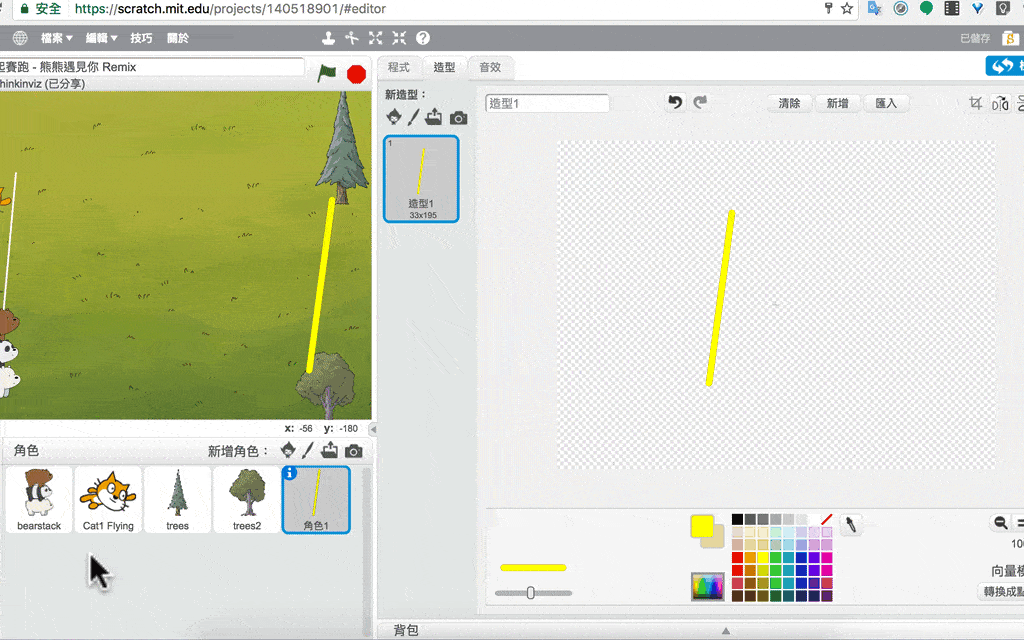
Task: Switch to the 造型 tab
Action: click(444, 67)
